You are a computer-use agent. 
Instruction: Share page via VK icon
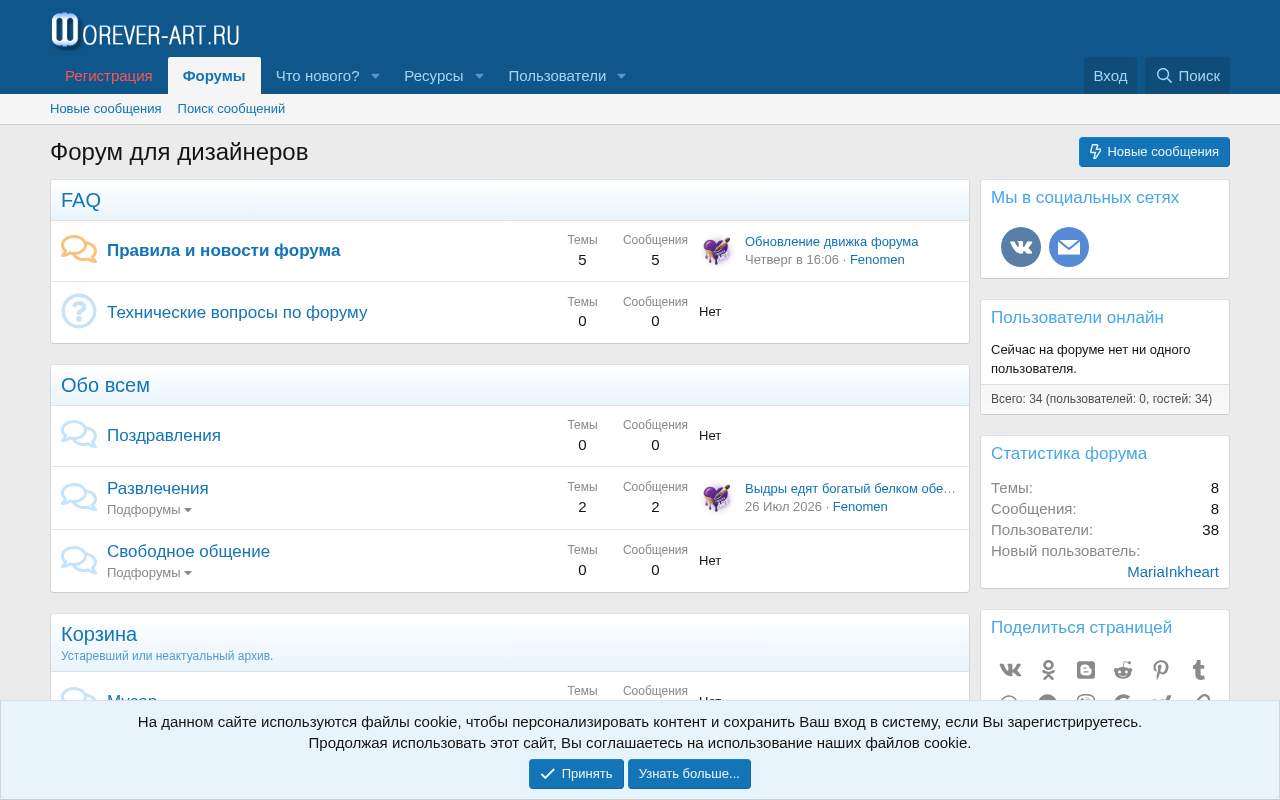[1010, 670]
